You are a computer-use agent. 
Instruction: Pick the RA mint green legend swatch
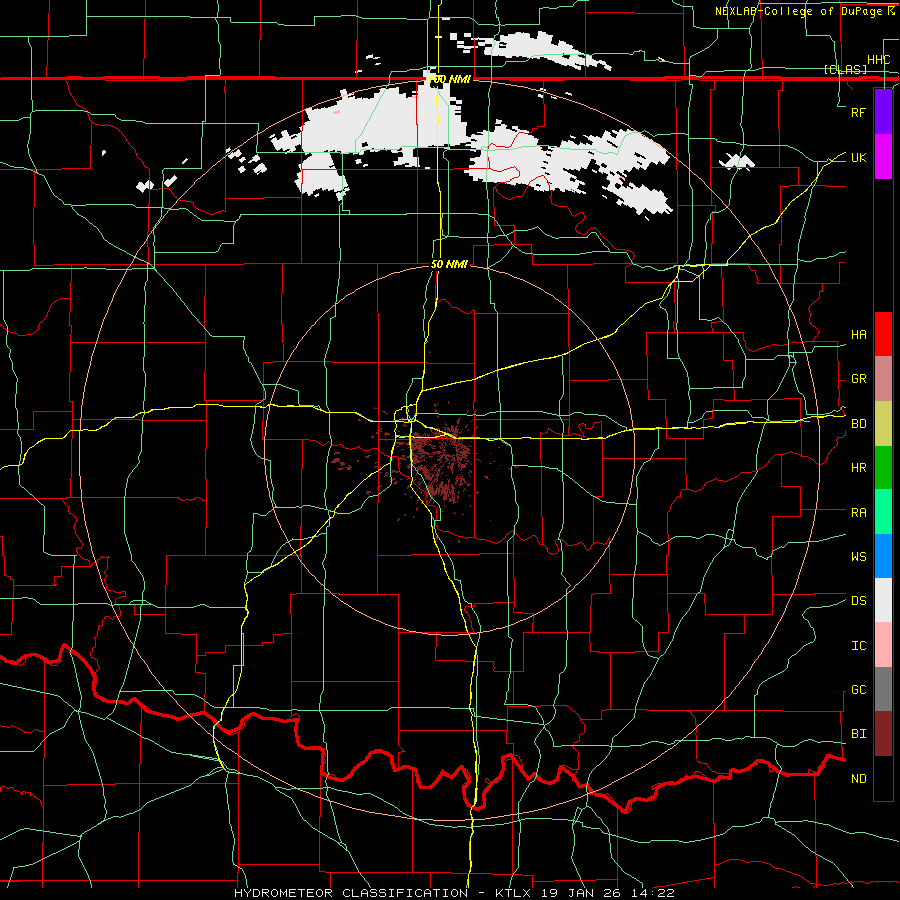883,512
